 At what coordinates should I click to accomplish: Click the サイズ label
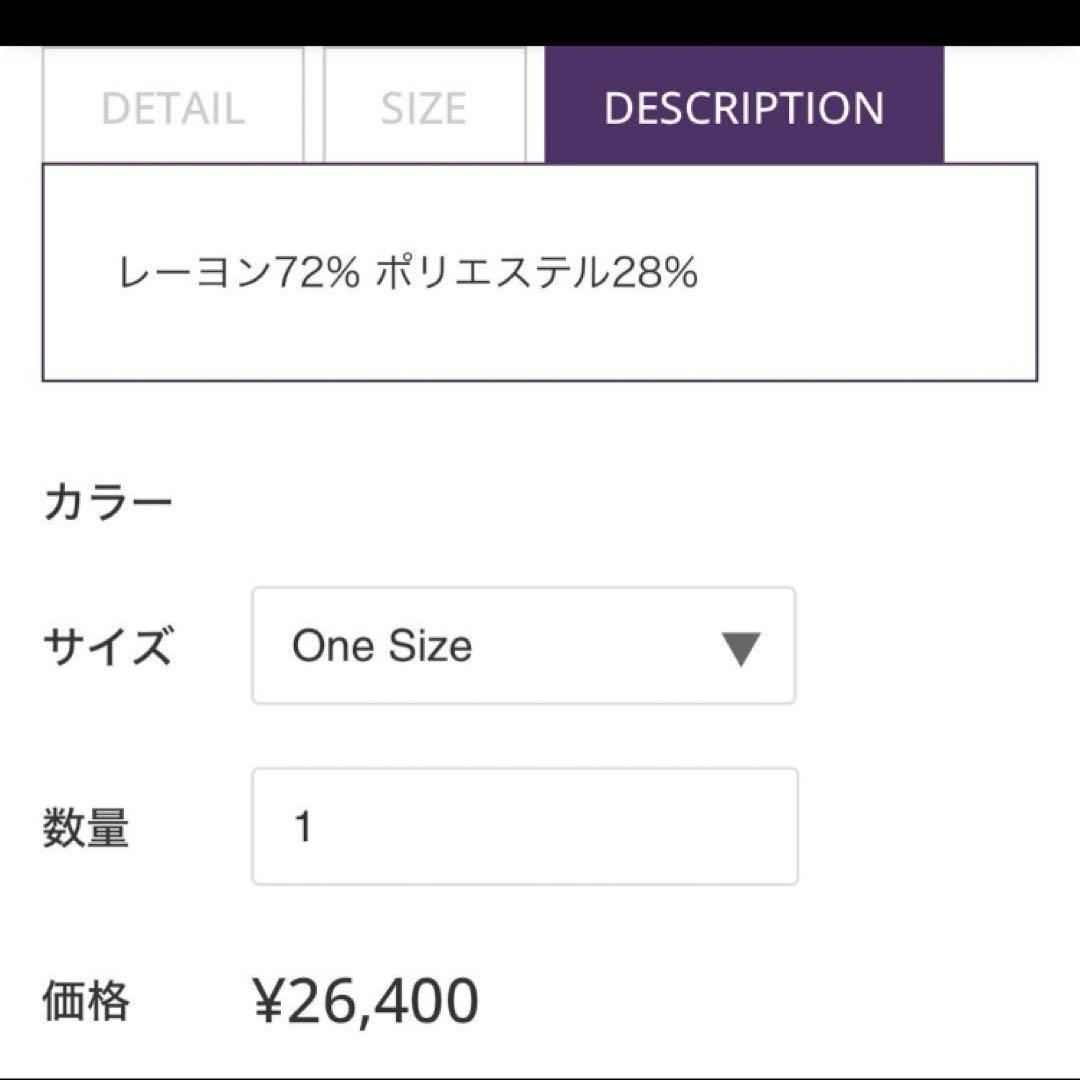[x=107, y=647]
